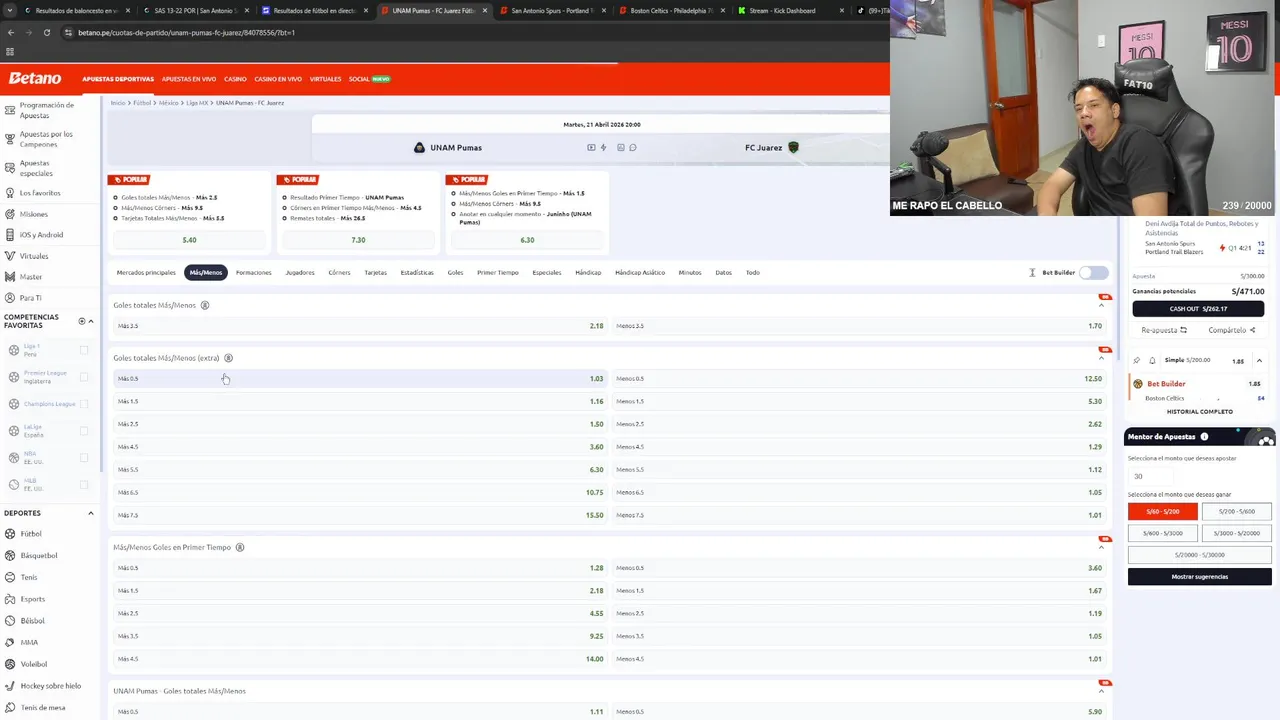Collapse the Goles totales Más/Menos market
Image resolution: width=1280 pixels, height=720 pixels.
pos(1101,305)
